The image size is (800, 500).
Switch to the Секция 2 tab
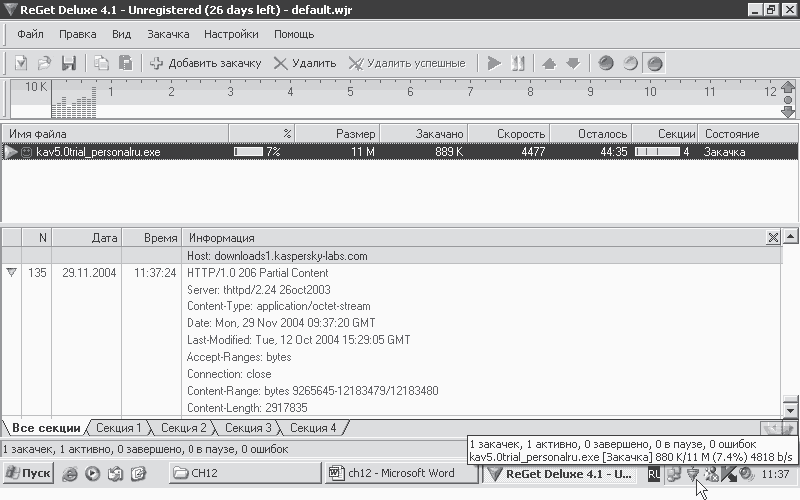point(183,428)
